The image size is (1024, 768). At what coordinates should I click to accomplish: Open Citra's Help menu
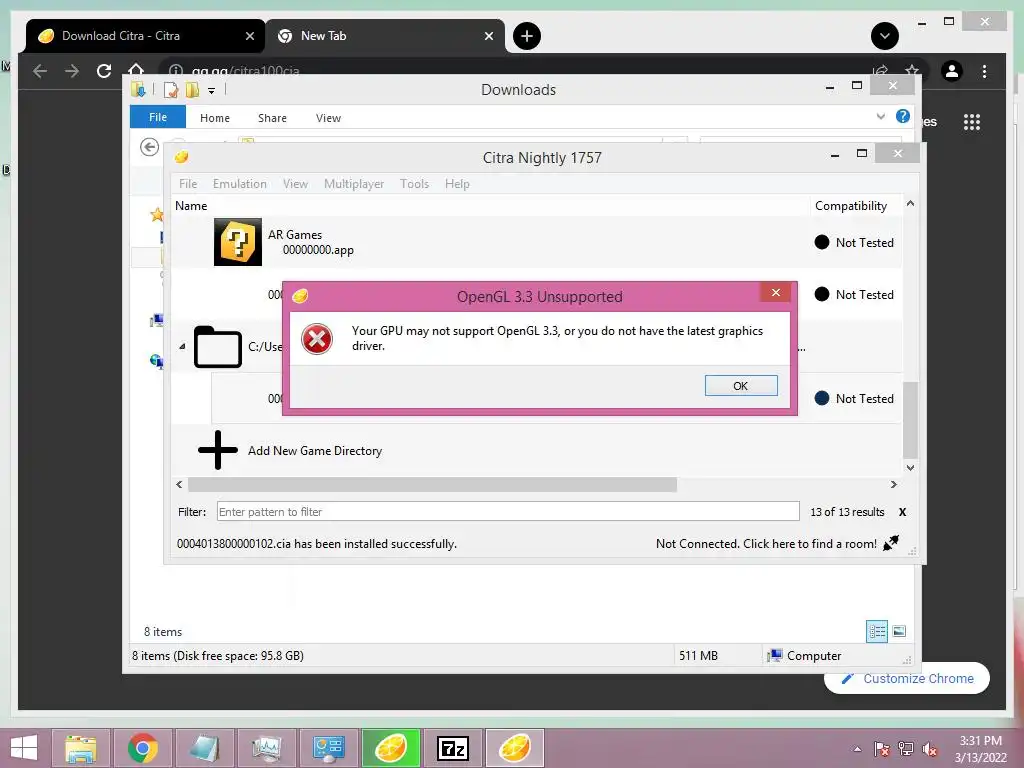[x=457, y=184]
